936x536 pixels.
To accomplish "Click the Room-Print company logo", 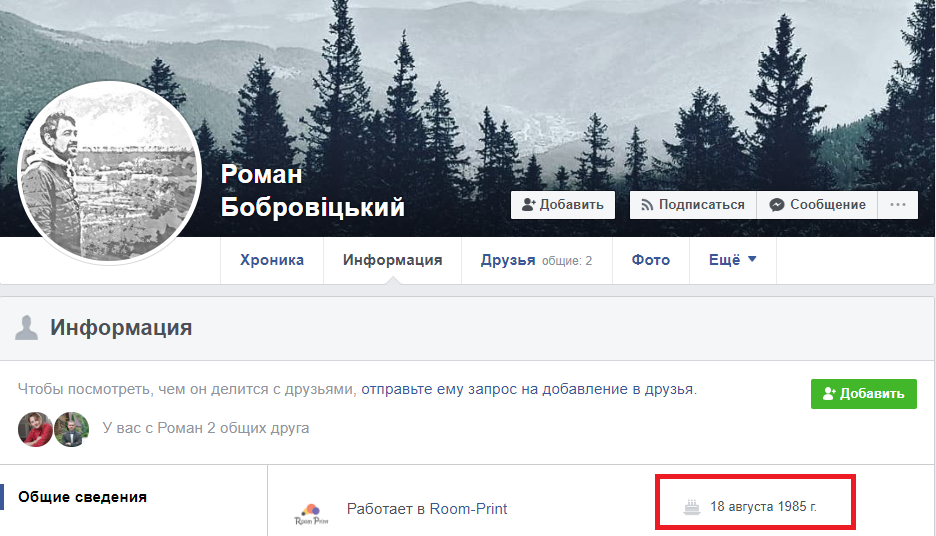I will 311,514.
